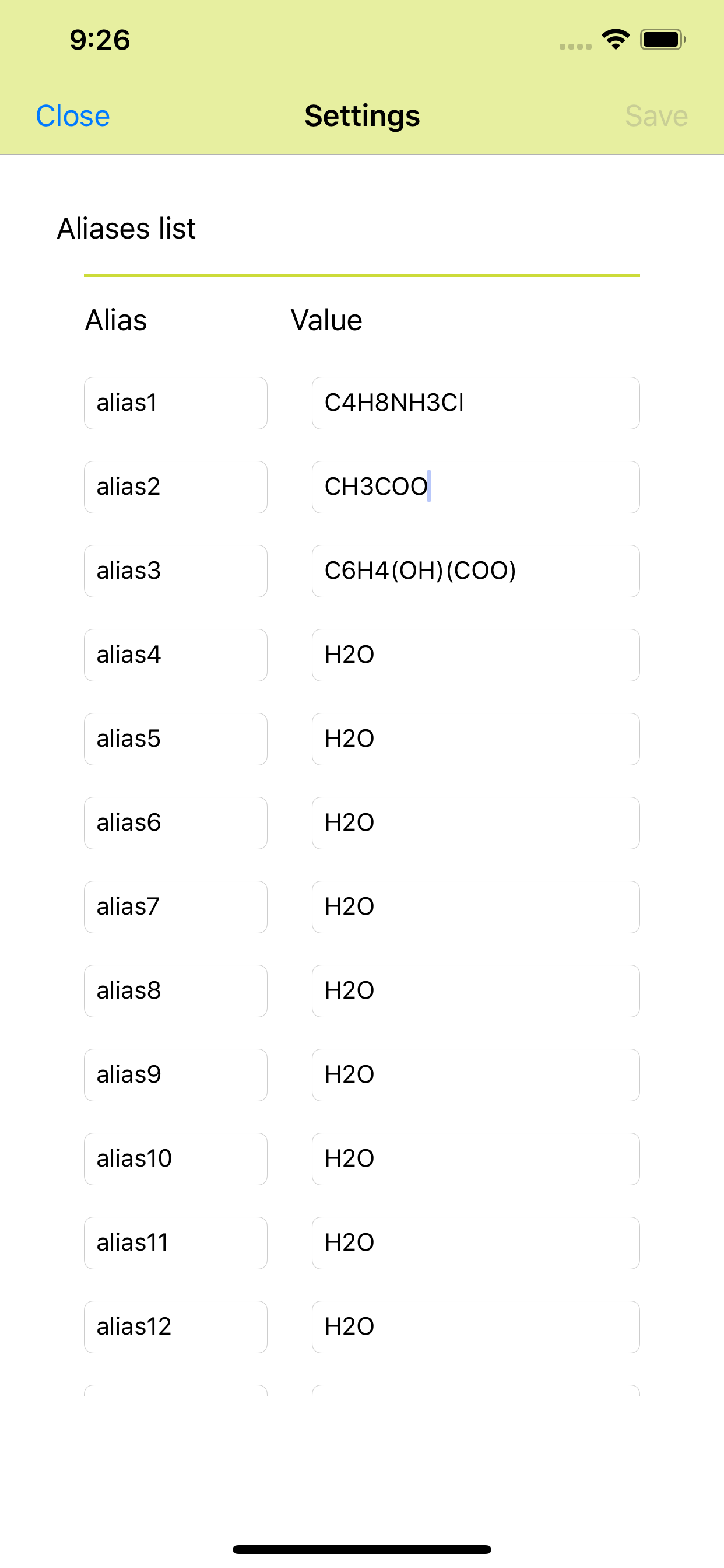Screen dimensions: 724x1568
Task: Edit the alias2 name field
Action: pos(175,487)
